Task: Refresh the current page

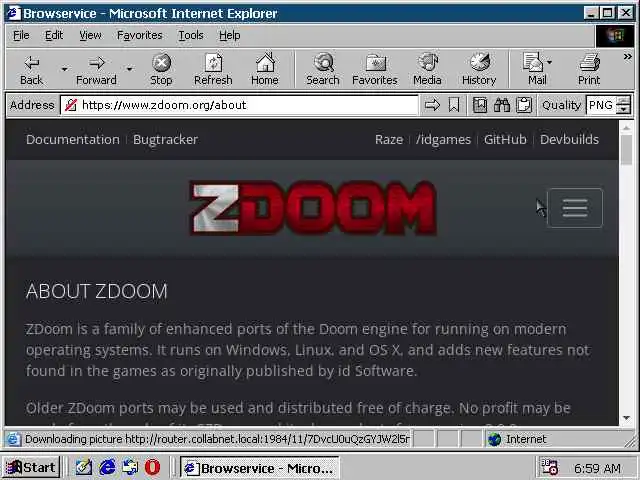Action: pyautogui.click(x=213, y=70)
